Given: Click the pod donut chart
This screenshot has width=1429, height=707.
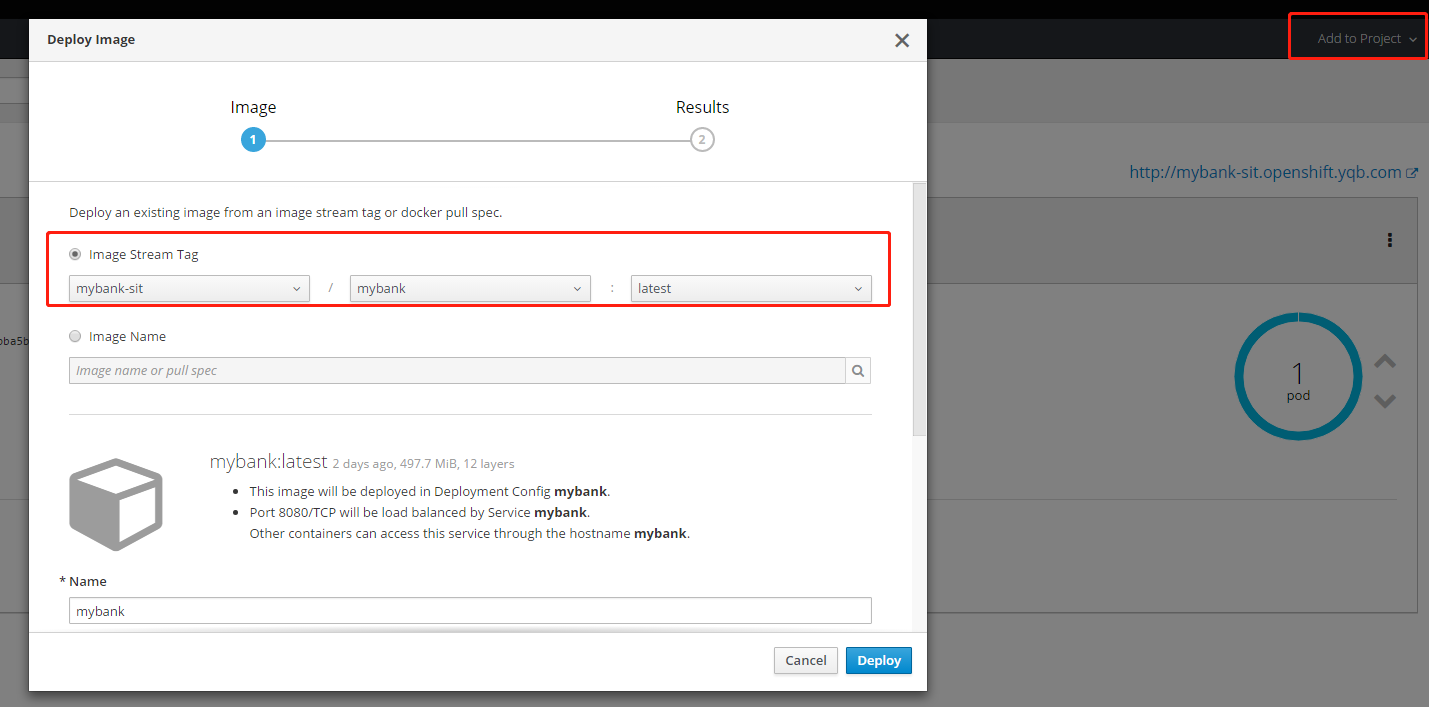Looking at the screenshot, I should click(1298, 377).
